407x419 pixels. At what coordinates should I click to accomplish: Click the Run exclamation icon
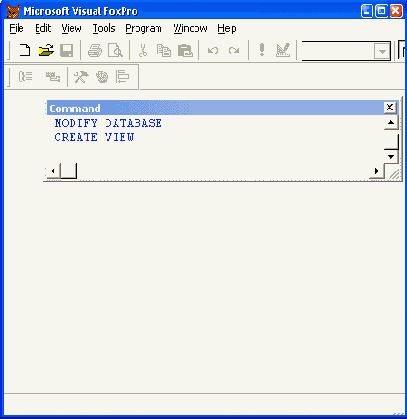click(x=262, y=50)
